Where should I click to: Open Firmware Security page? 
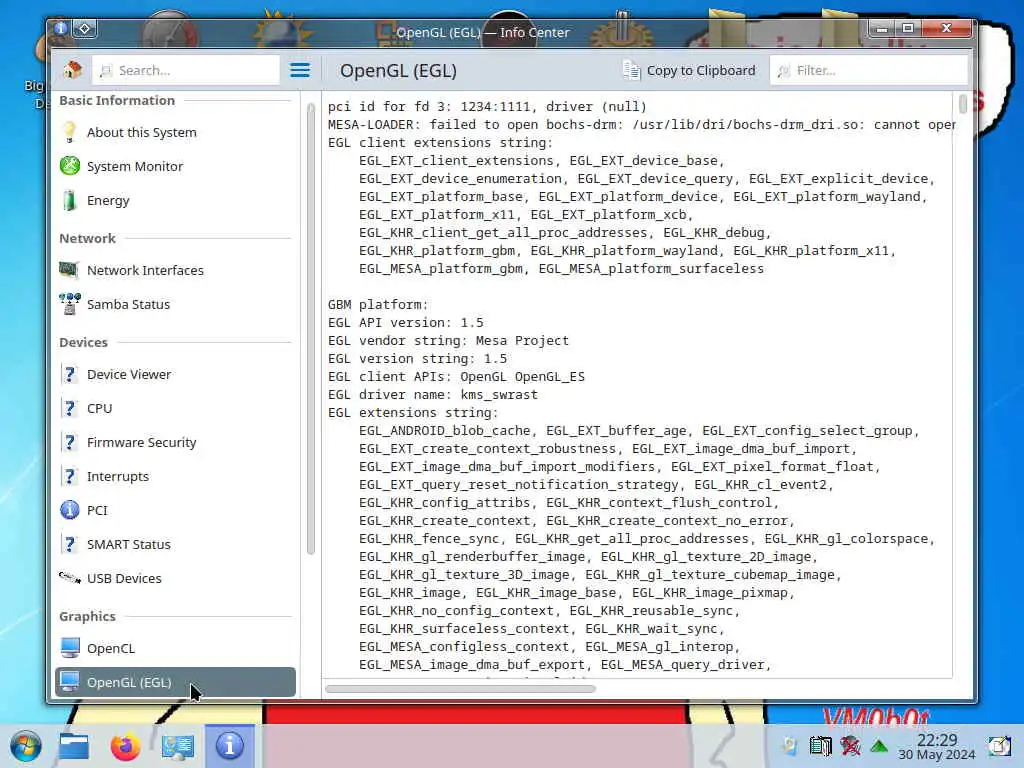[175, 441]
